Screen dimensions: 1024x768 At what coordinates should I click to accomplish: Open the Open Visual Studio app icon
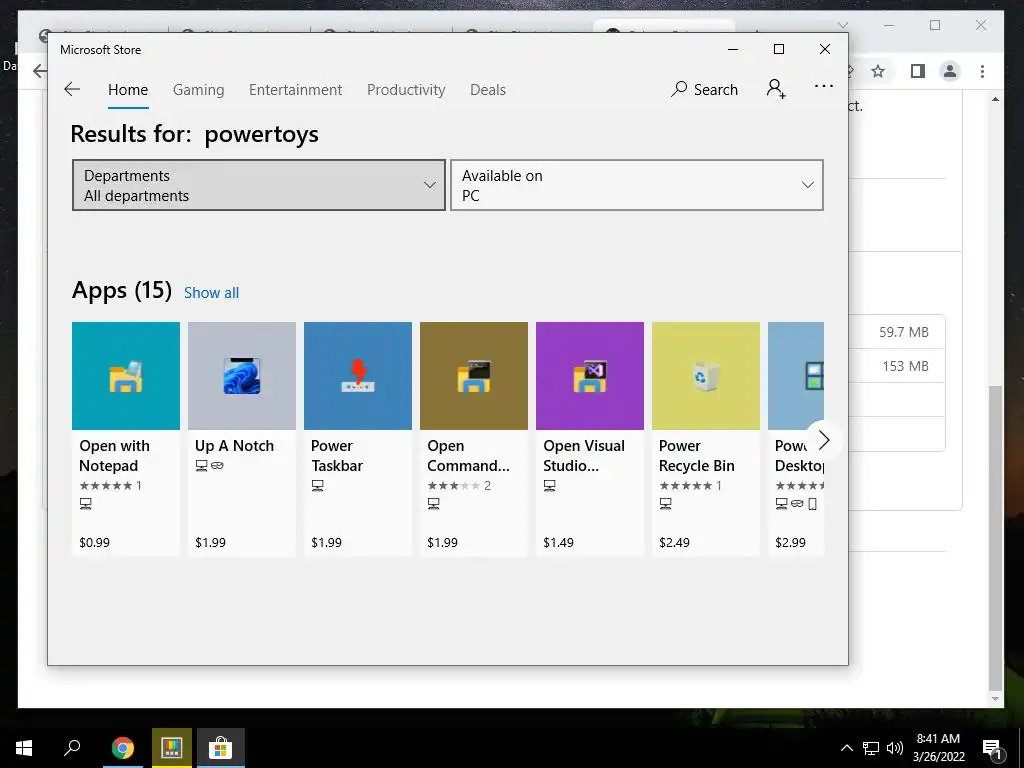[x=590, y=376]
